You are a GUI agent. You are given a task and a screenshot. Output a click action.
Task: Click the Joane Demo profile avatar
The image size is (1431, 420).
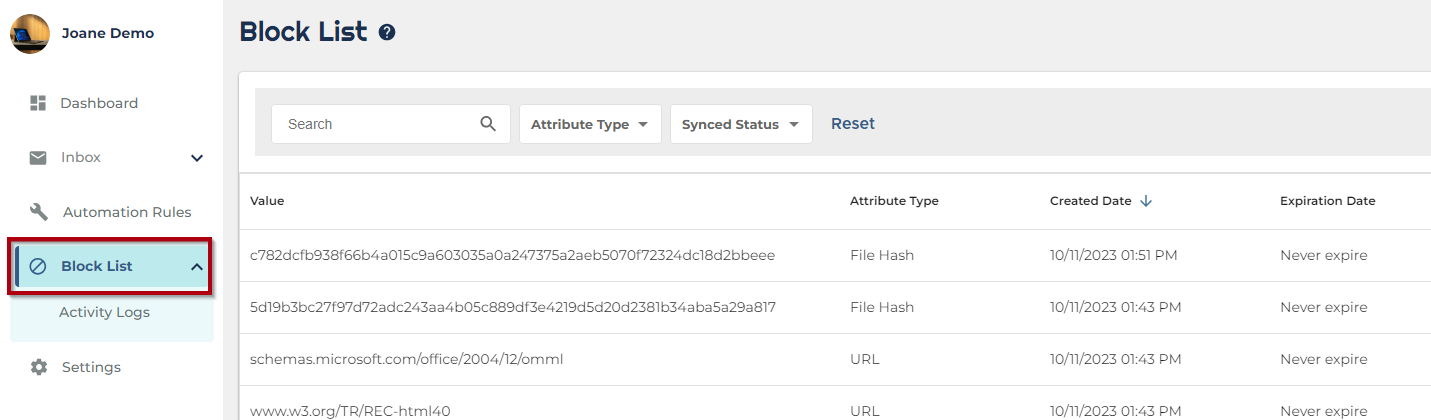[30, 34]
